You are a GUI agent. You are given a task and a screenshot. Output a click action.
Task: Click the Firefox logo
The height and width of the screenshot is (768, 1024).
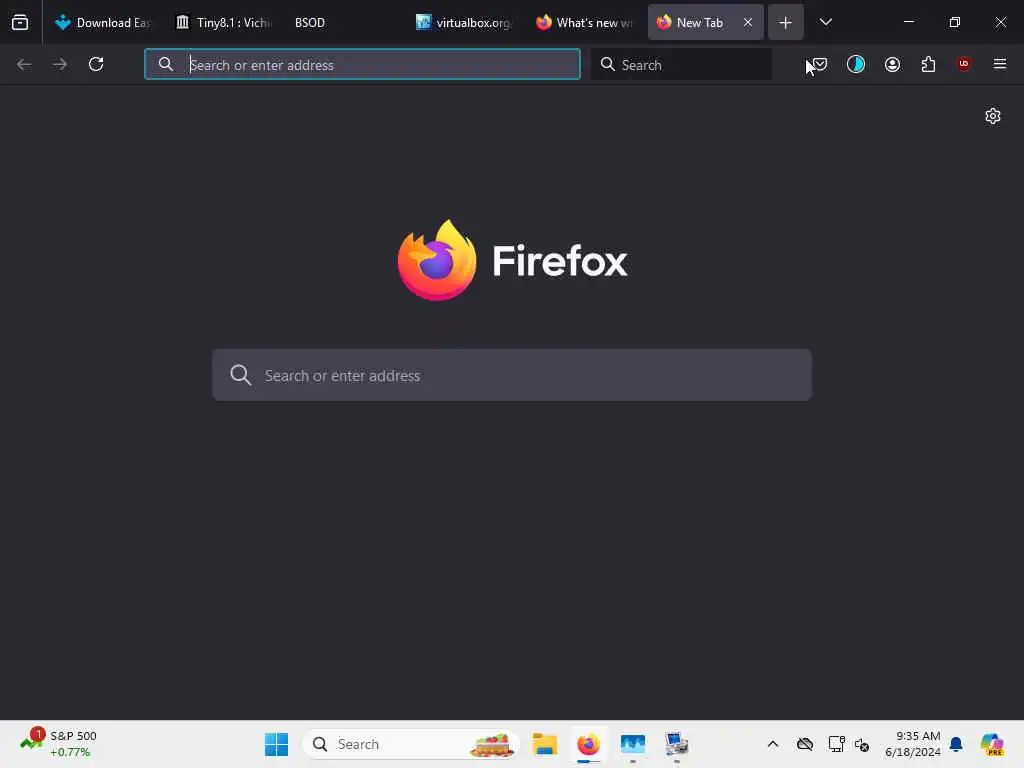tap(437, 260)
